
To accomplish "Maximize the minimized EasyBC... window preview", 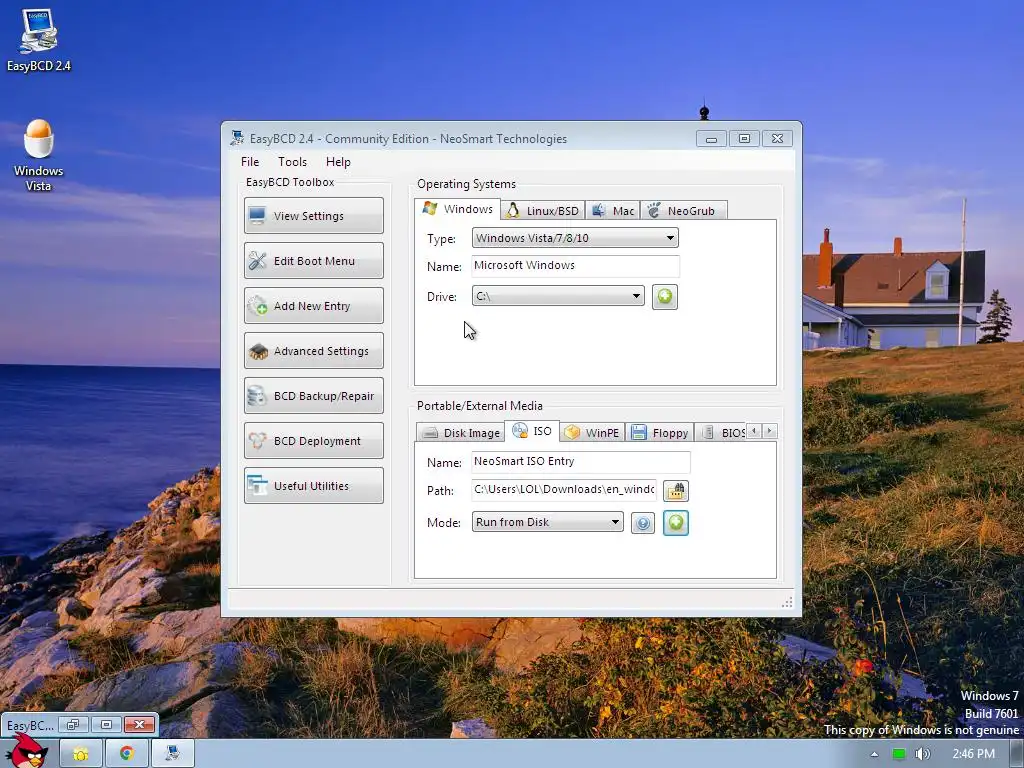I will [106, 724].
